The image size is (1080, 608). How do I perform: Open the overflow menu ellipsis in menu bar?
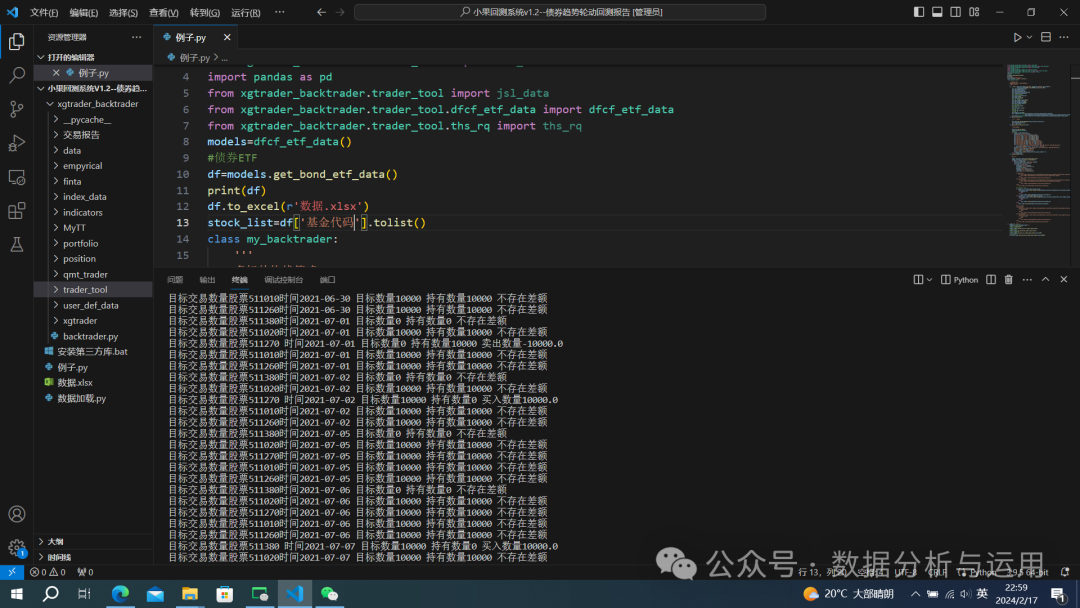click(279, 12)
